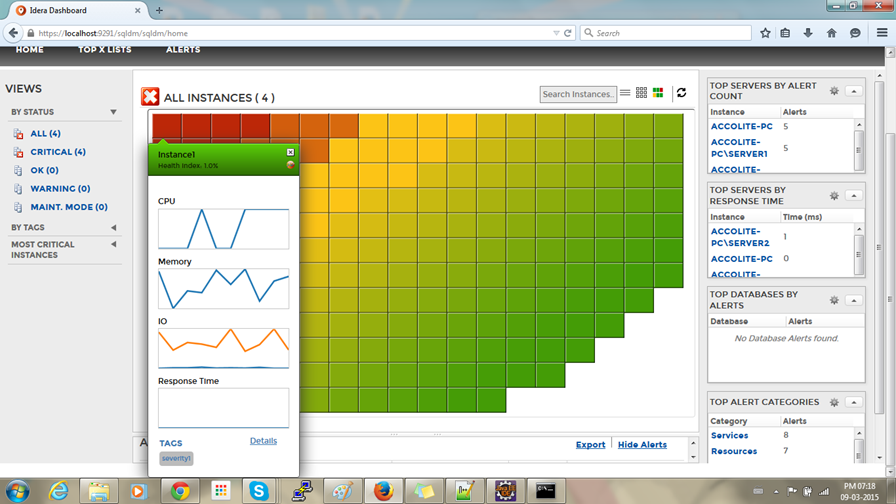Screen dimensions: 896x504
Task: Go to browser home page icon
Action: (831, 33)
